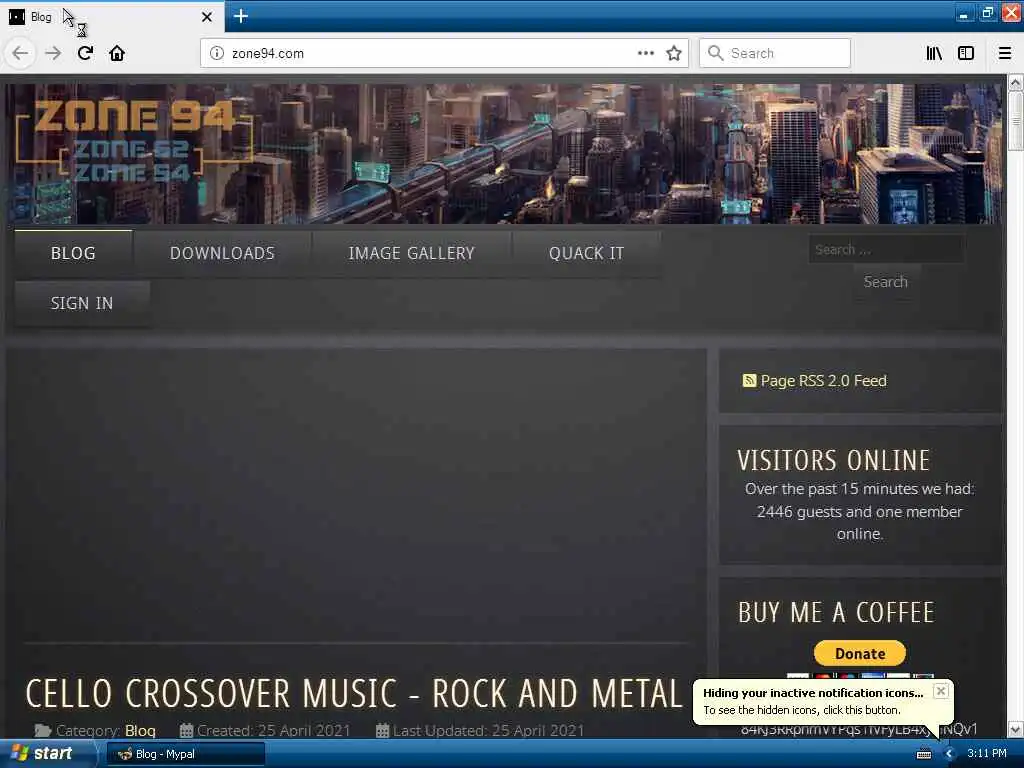This screenshot has height=768, width=1024.
Task: Open the IMAGE GALLERY menu item
Action: [411, 253]
